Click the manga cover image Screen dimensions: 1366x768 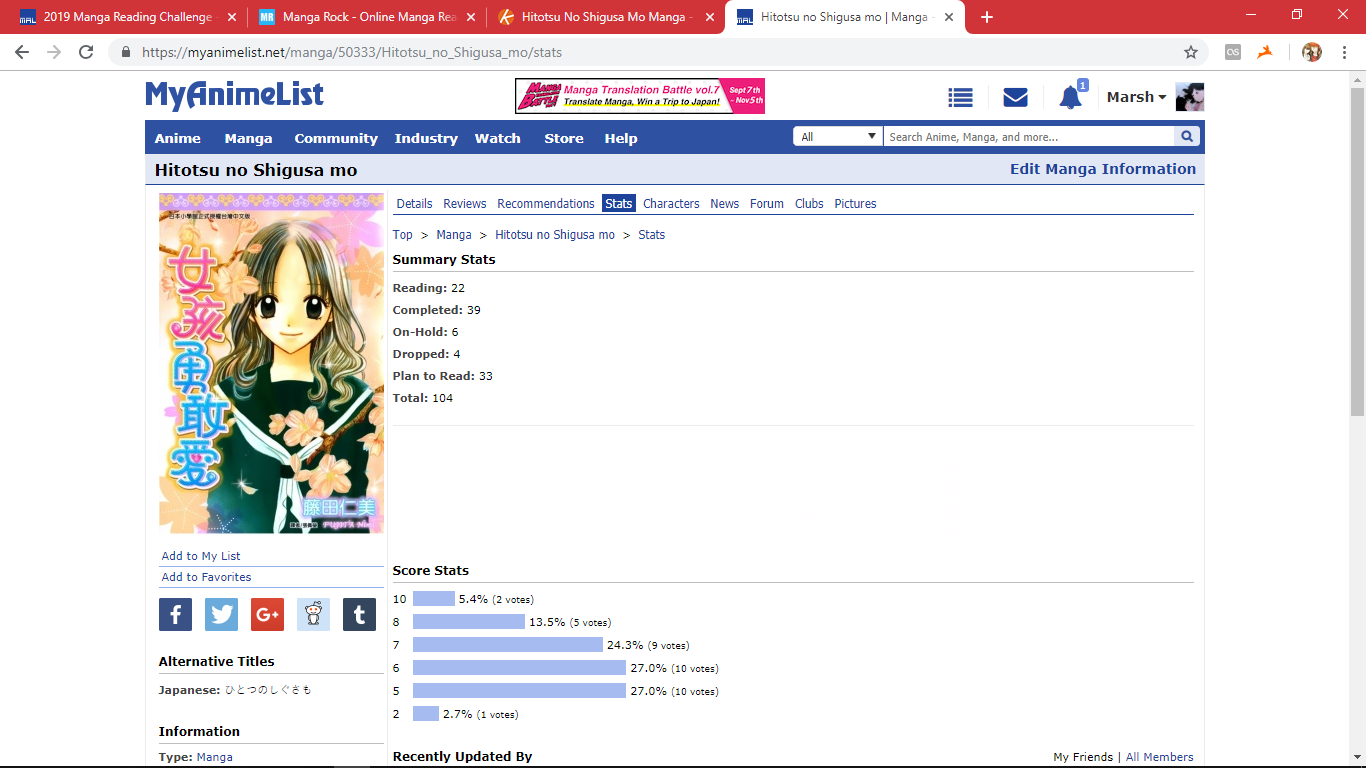(271, 363)
